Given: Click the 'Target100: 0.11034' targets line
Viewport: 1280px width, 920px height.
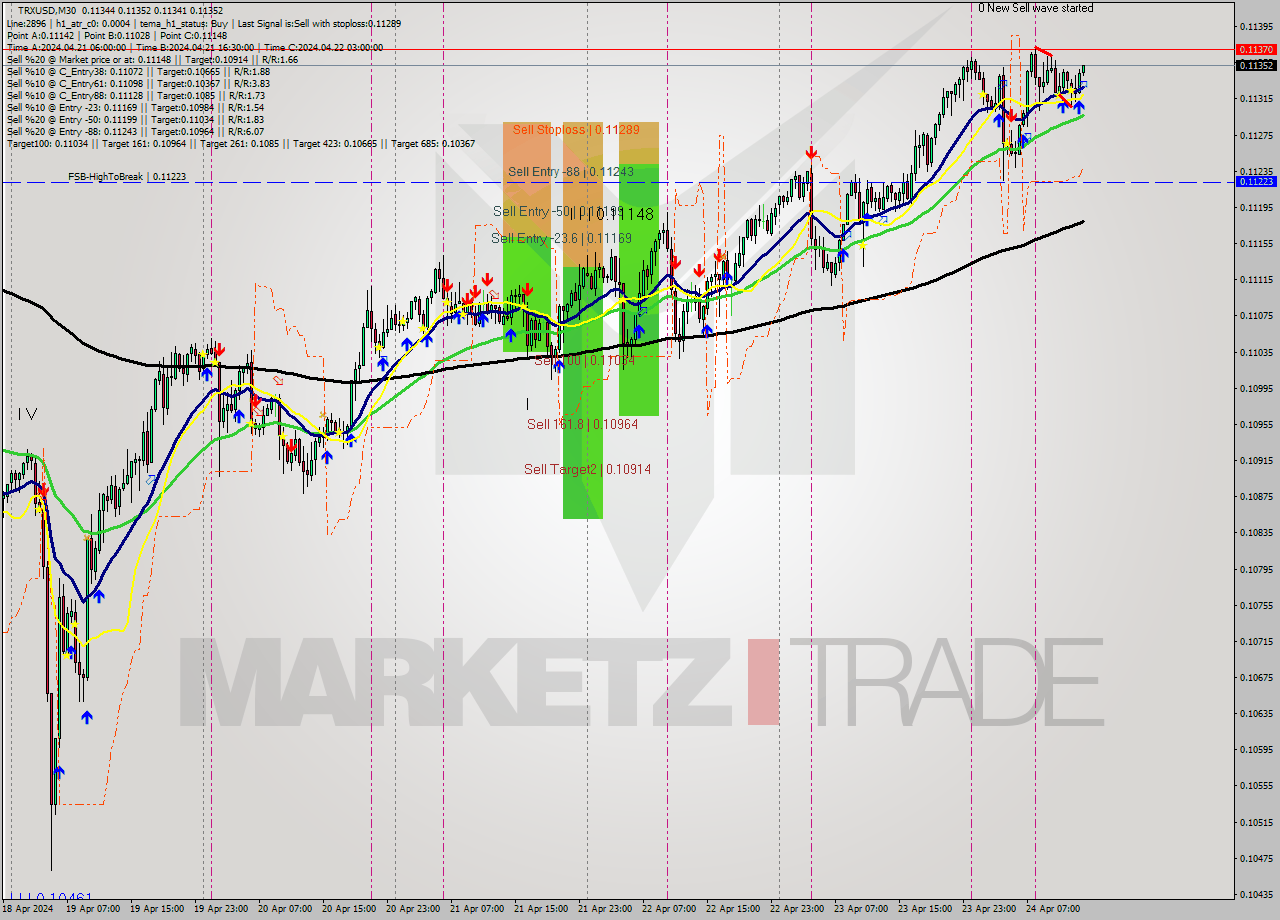Looking at the screenshot, I should click(x=240, y=143).
